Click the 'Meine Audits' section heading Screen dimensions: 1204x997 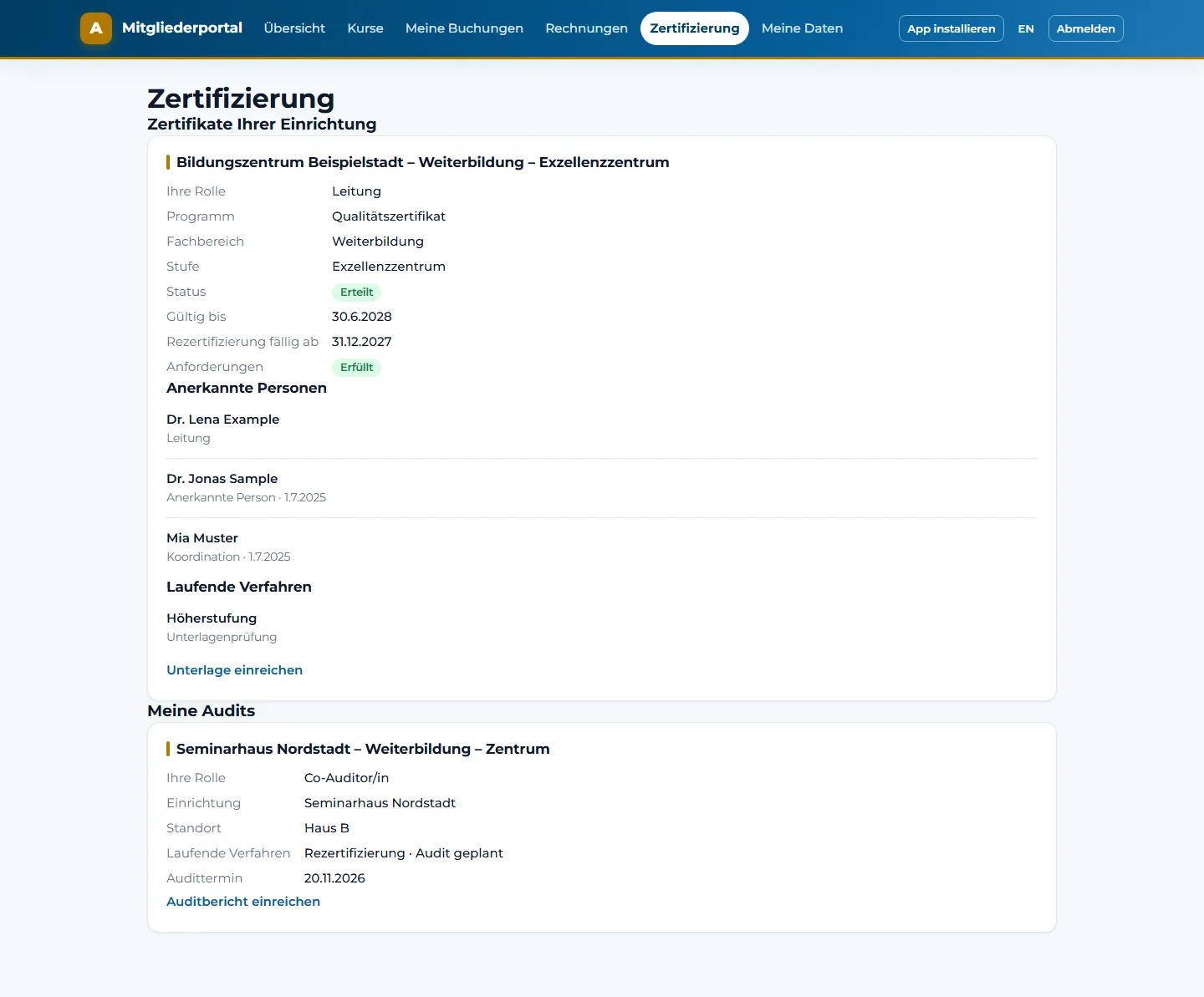point(202,711)
